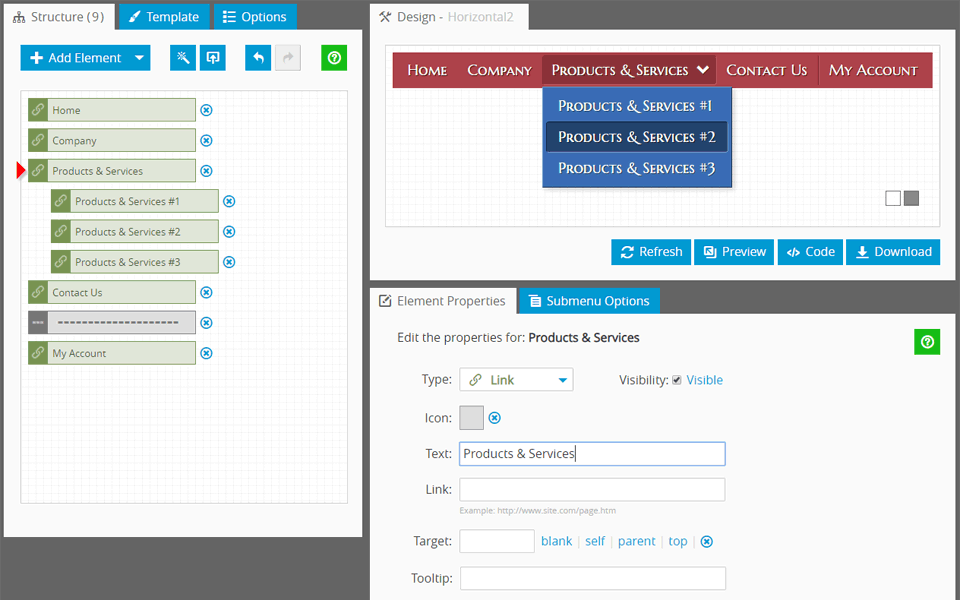Set target to blank link

coord(556,541)
